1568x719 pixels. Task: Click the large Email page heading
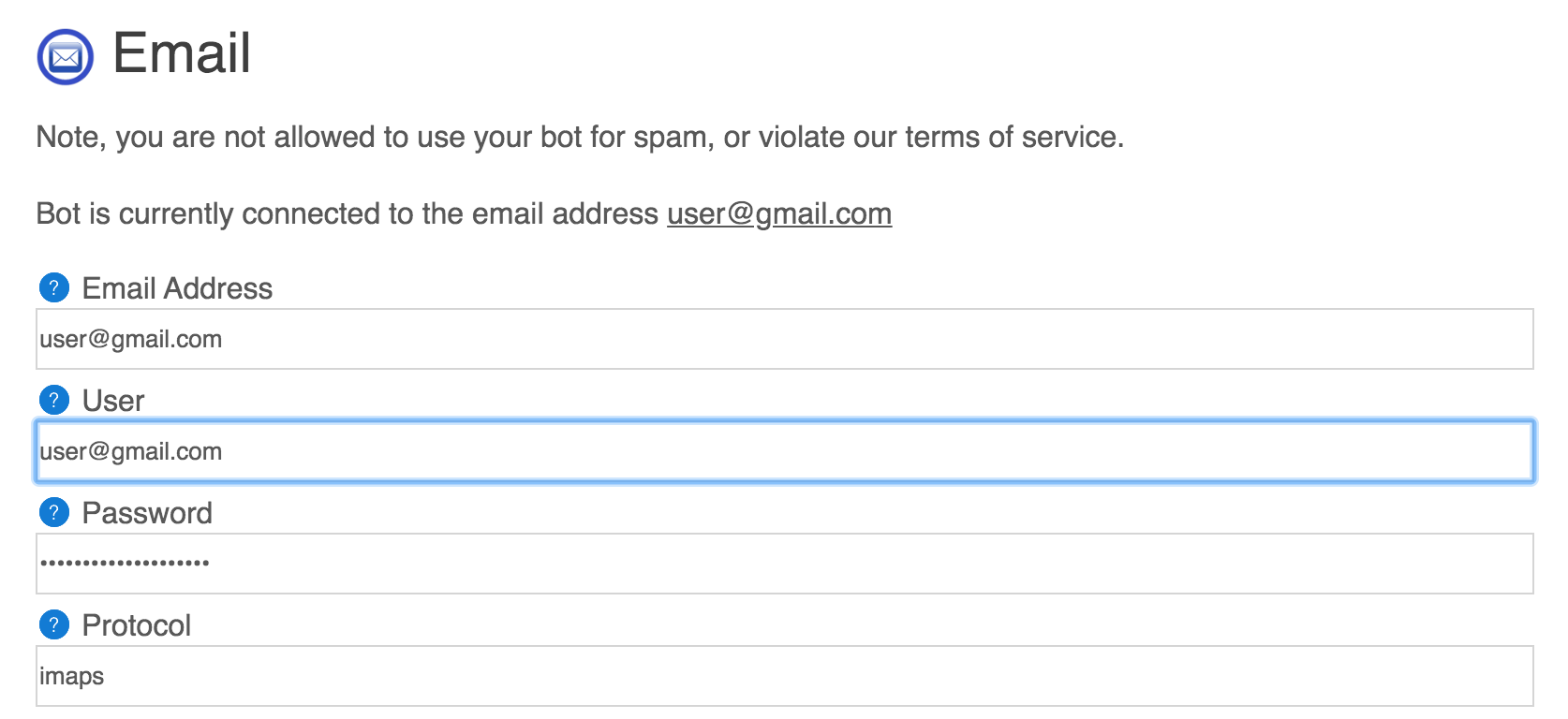click(182, 52)
